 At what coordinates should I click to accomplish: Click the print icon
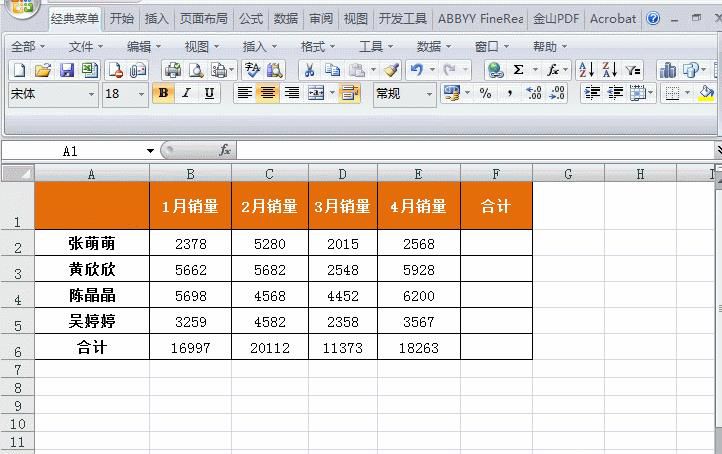tap(173, 70)
